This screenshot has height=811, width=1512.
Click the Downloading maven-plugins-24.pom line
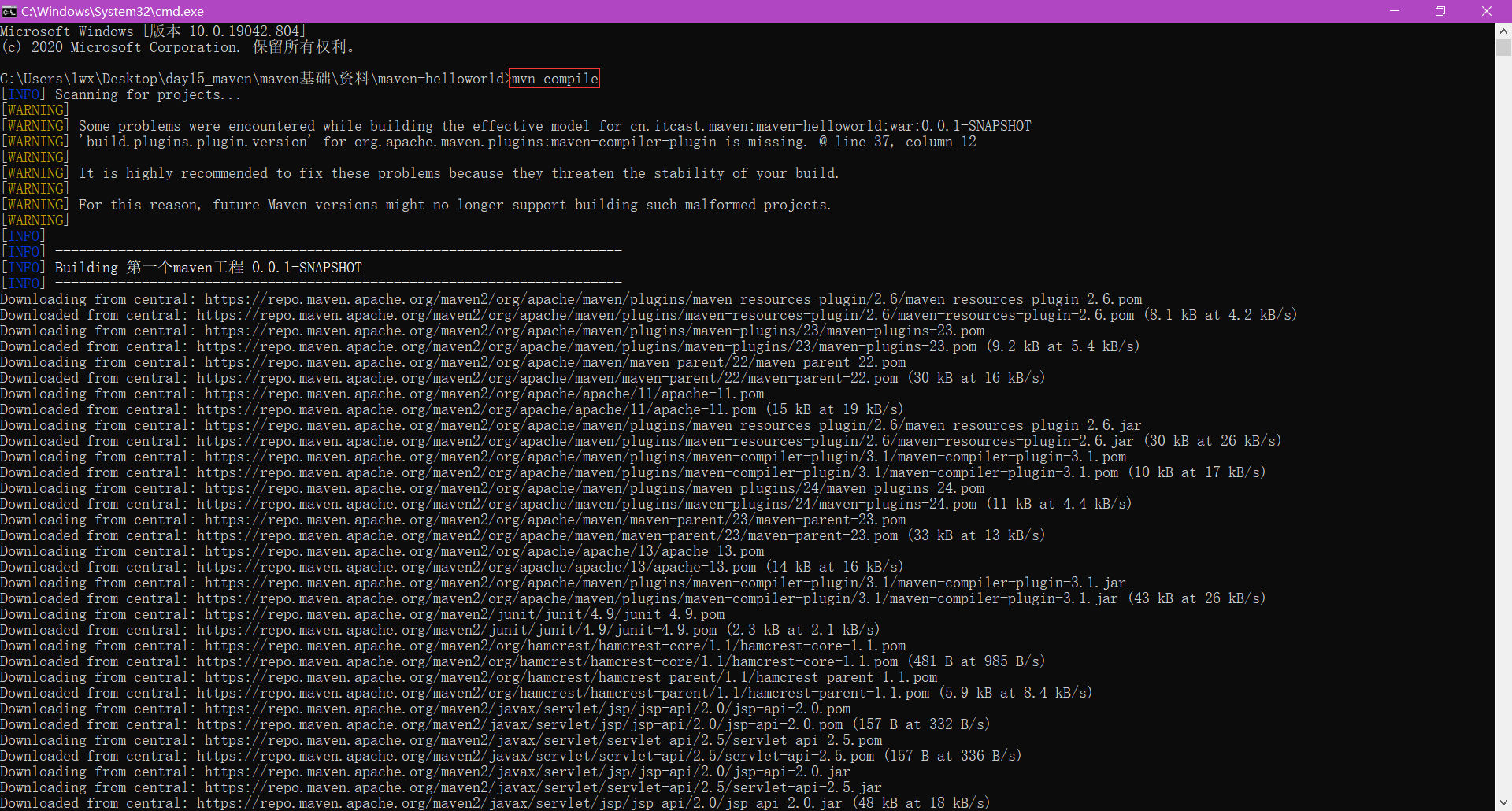[x=492, y=488]
